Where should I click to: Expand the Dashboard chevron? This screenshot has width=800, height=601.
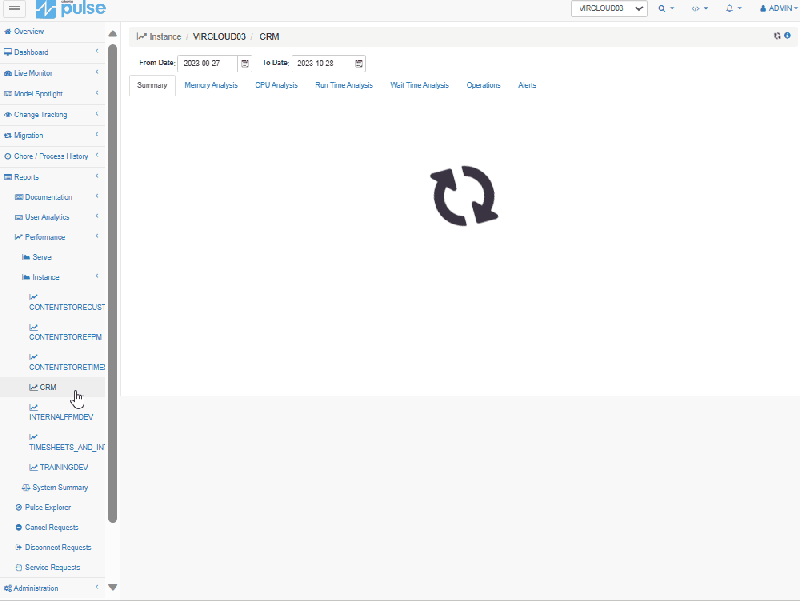coord(97,51)
